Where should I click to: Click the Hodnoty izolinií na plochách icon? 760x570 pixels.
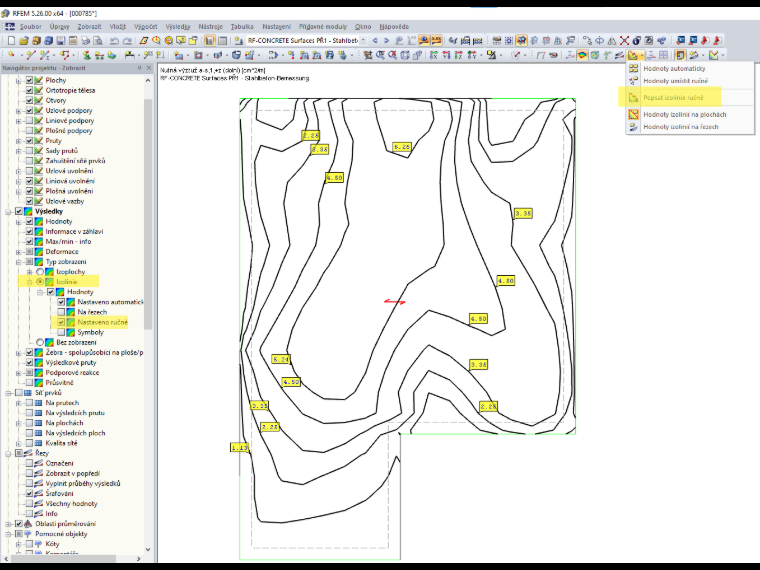pyautogui.click(x=633, y=114)
